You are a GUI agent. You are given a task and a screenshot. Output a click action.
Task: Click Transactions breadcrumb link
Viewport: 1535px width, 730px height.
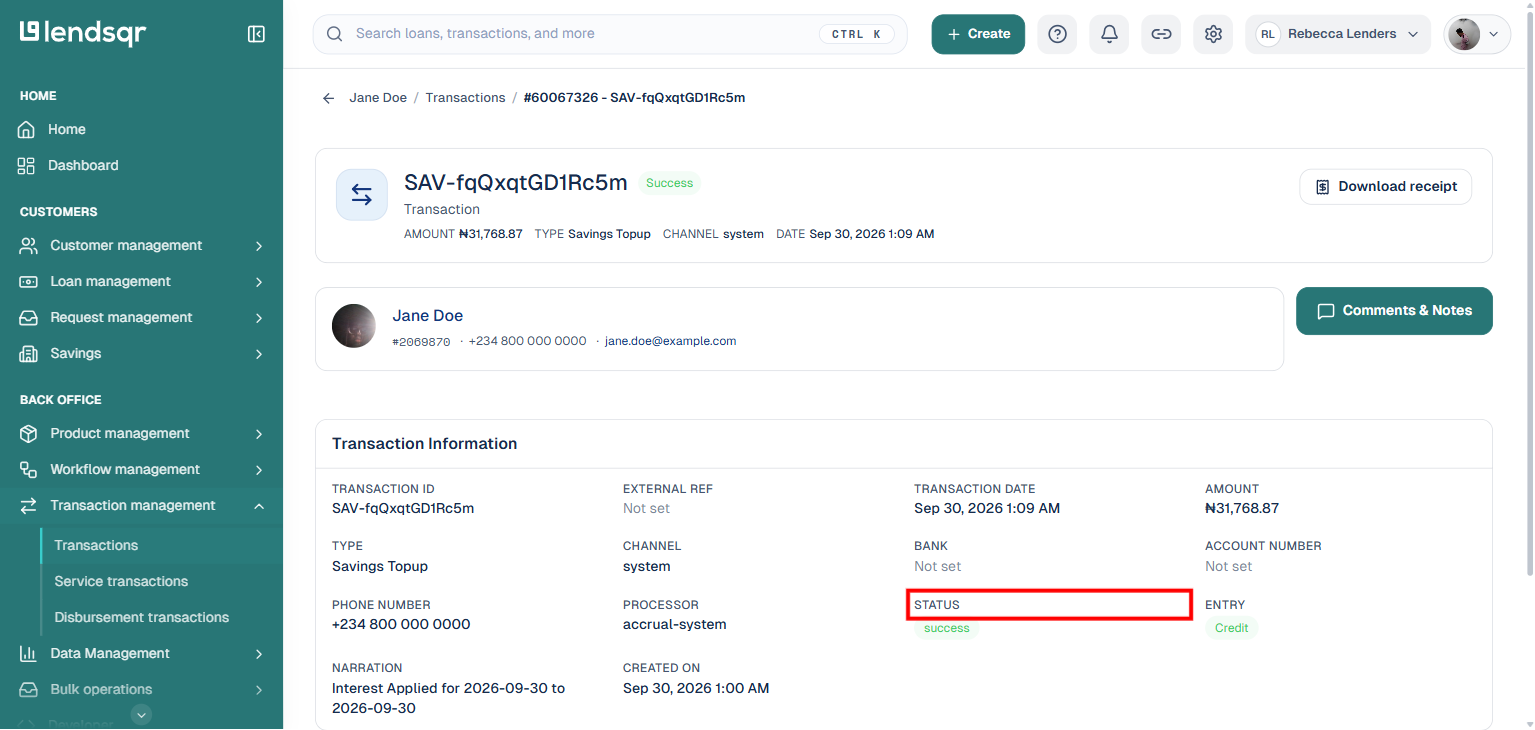coord(465,98)
